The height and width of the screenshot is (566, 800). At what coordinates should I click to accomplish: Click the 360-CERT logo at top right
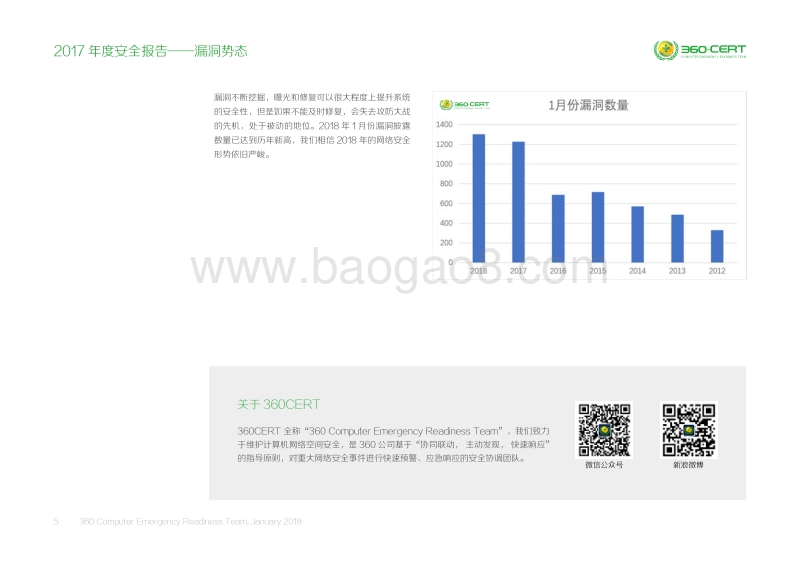700,50
